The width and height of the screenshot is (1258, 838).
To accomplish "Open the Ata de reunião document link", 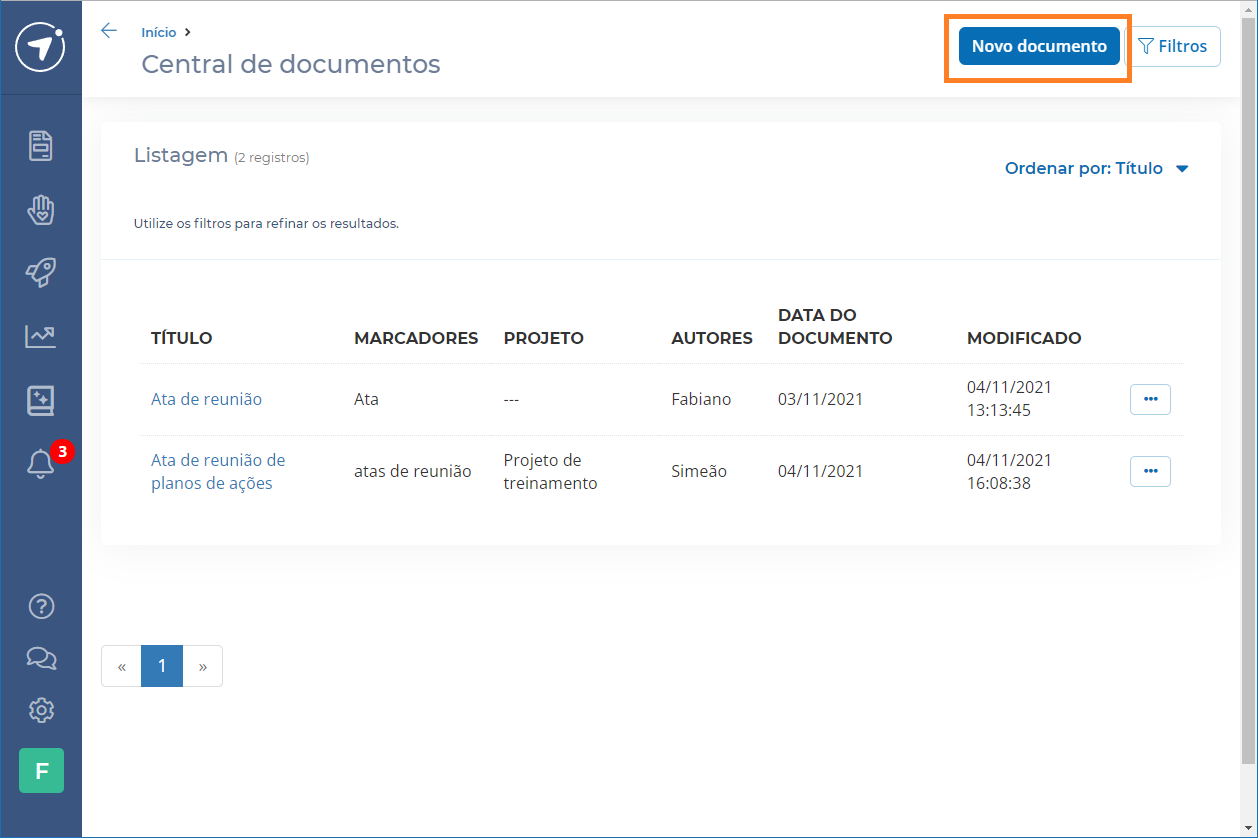I will click(x=206, y=399).
